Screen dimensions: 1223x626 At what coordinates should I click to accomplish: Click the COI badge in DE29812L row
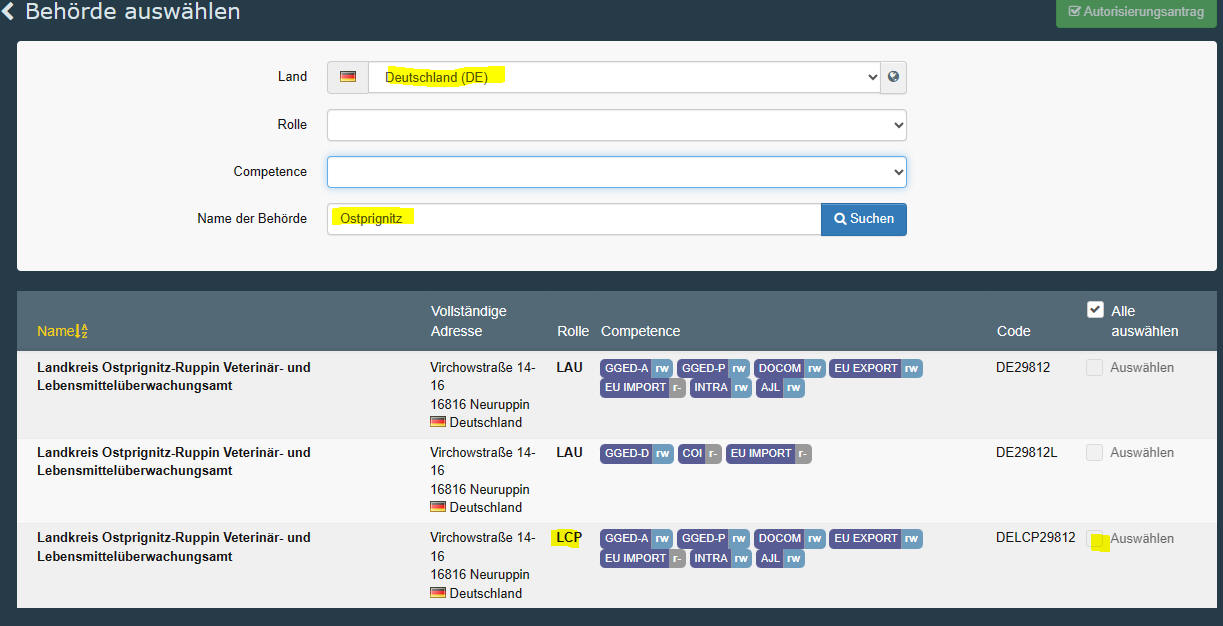[700, 454]
